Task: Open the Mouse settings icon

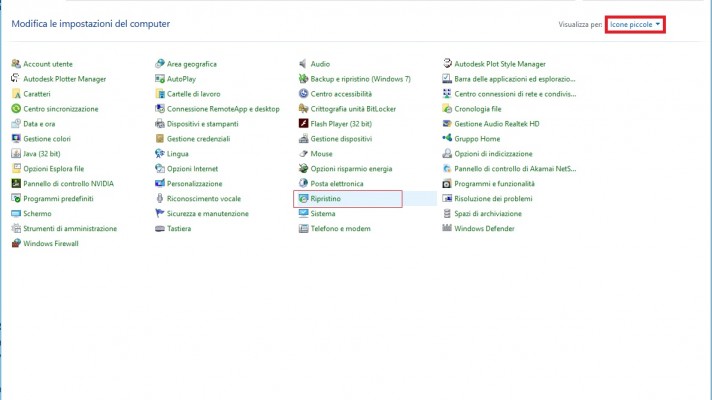Action: point(303,154)
